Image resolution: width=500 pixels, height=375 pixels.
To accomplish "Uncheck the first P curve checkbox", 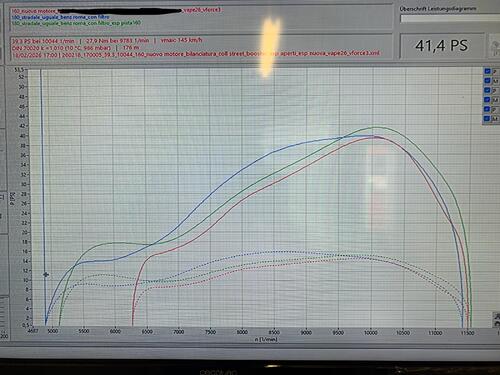I will point(487,71).
